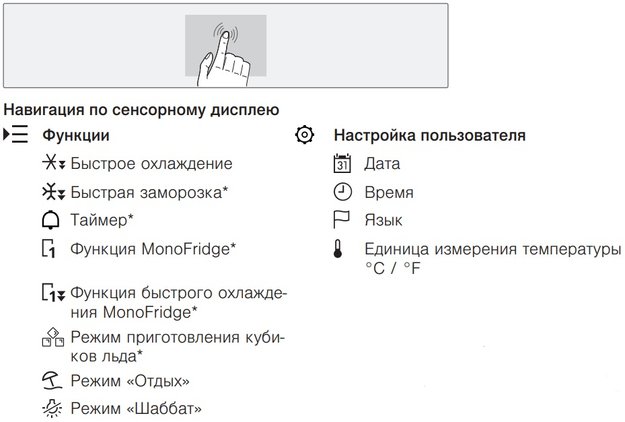Select the temperature unit thermometer icon
The image size is (625, 422).
pos(342,250)
